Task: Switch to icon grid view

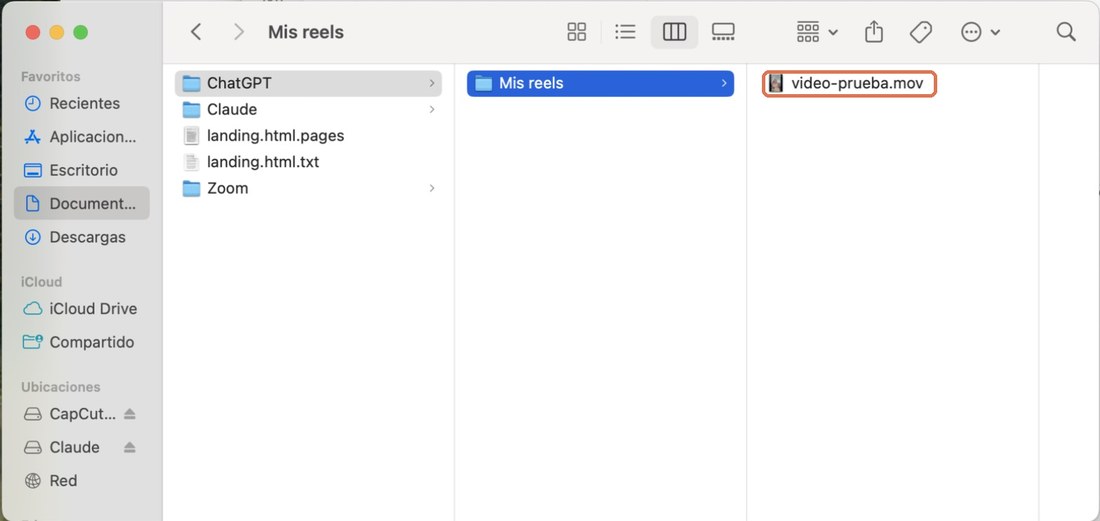Action: coord(577,32)
